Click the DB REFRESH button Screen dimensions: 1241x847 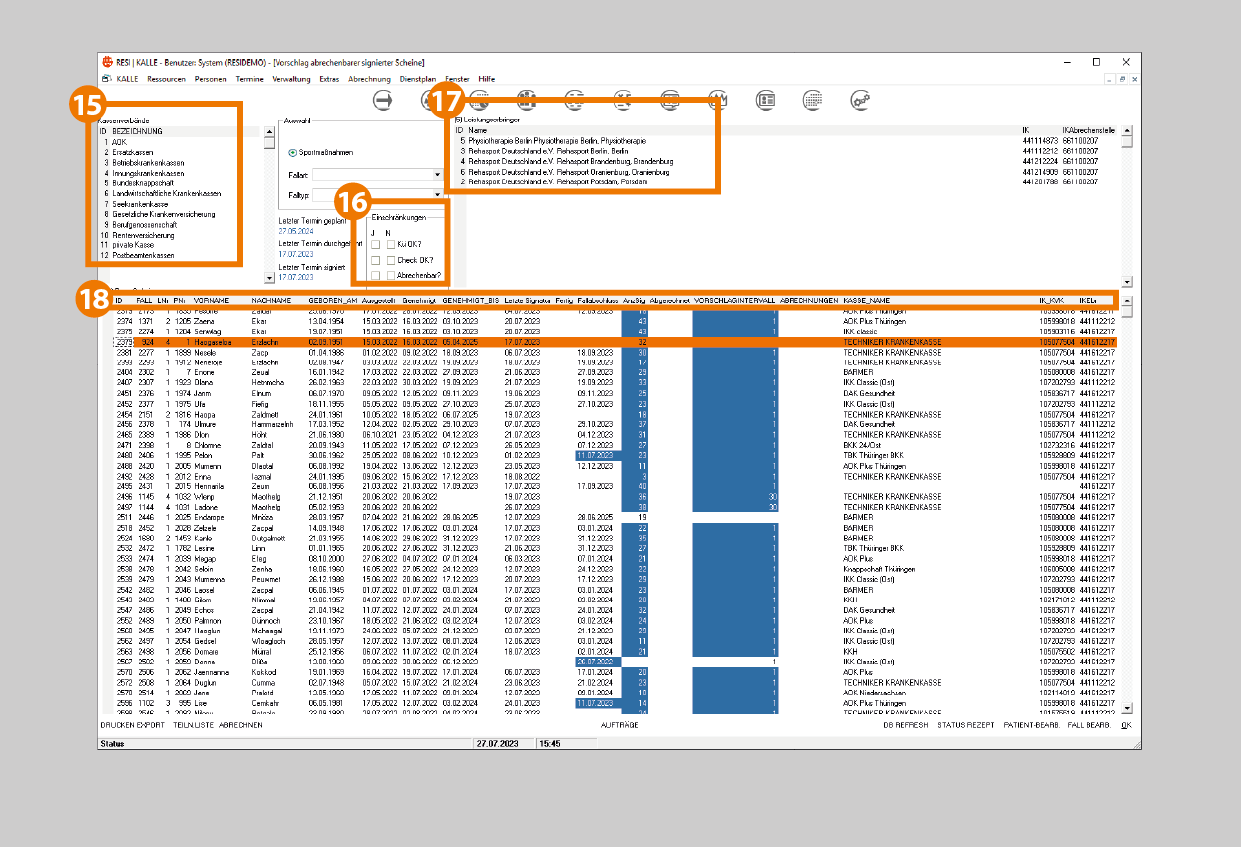906,724
